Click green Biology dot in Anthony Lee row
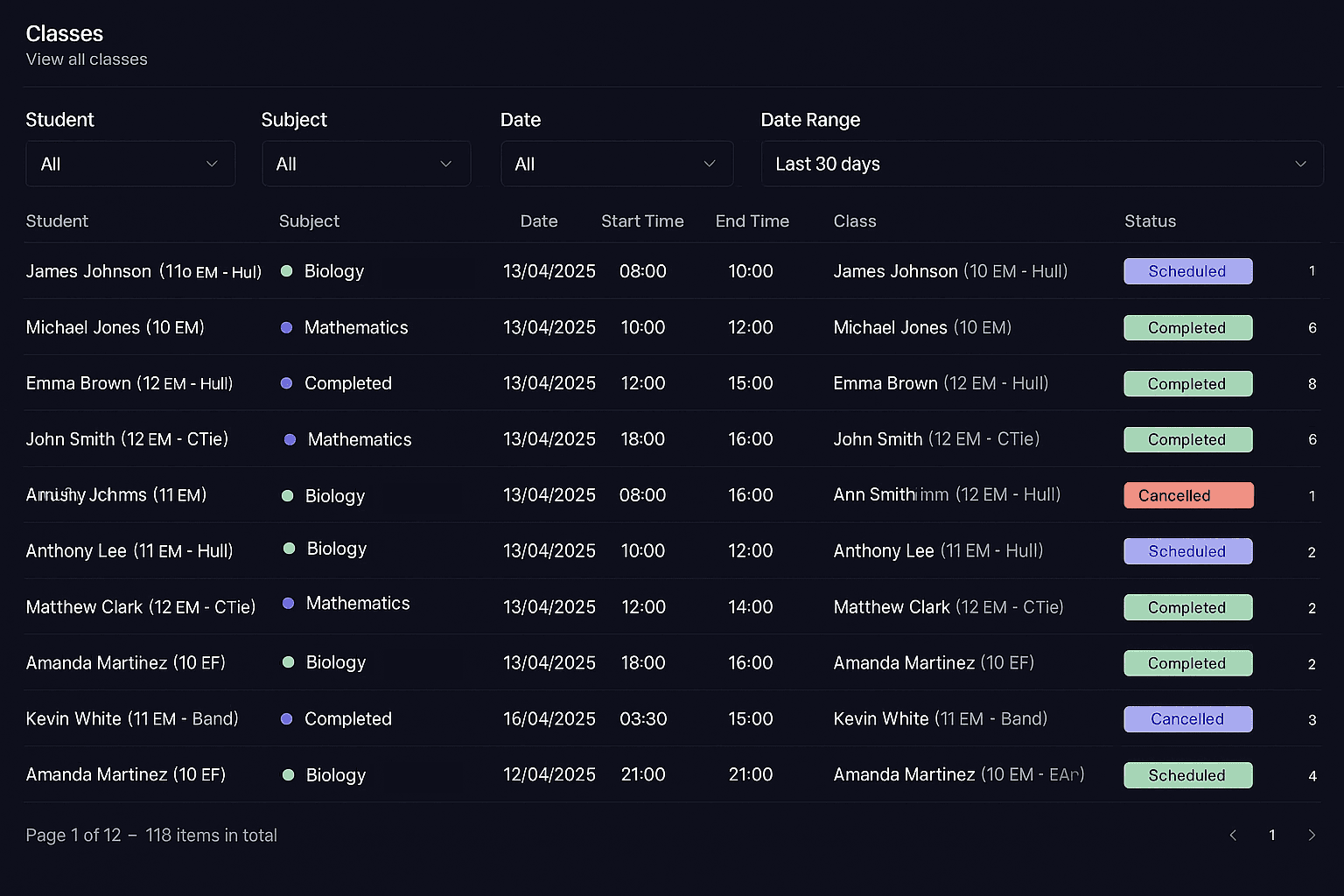 [x=289, y=549]
